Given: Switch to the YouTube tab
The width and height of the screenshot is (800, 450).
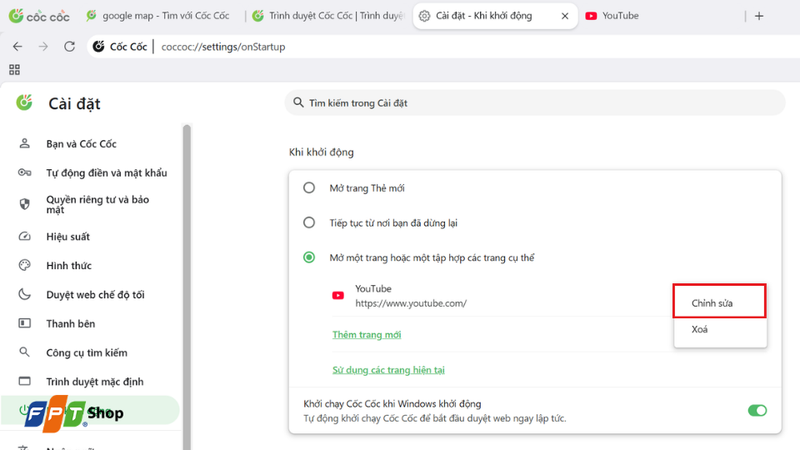Looking at the screenshot, I should pyautogui.click(x=612, y=16).
